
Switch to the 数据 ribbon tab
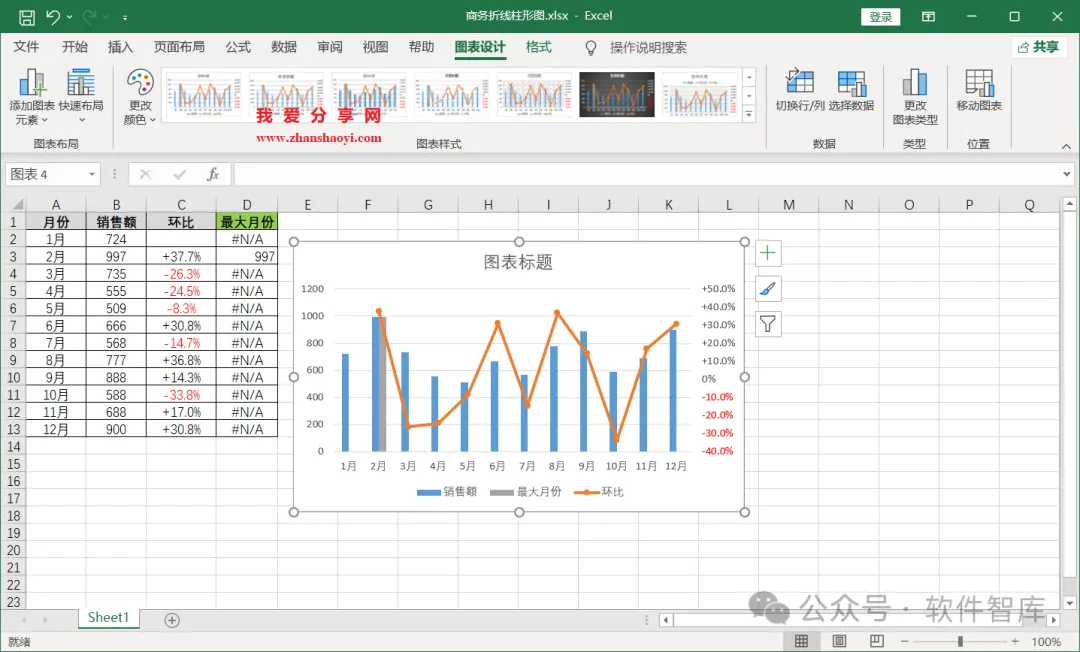click(284, 47)
